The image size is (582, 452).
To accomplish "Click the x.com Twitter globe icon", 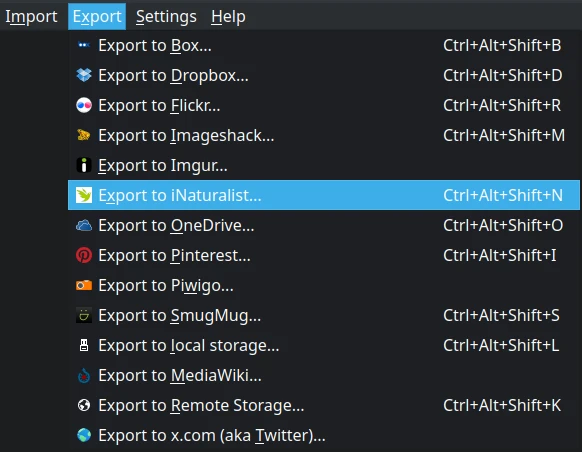I will tap(84, 435).
